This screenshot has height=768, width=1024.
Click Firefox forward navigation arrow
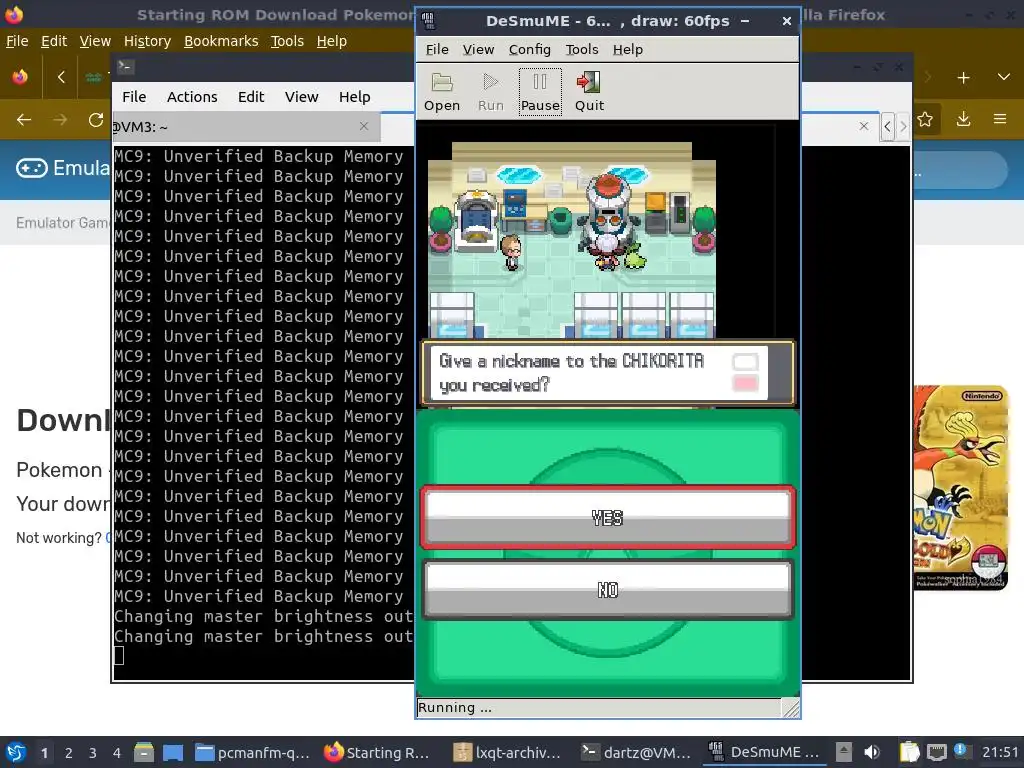click(60, 120)
